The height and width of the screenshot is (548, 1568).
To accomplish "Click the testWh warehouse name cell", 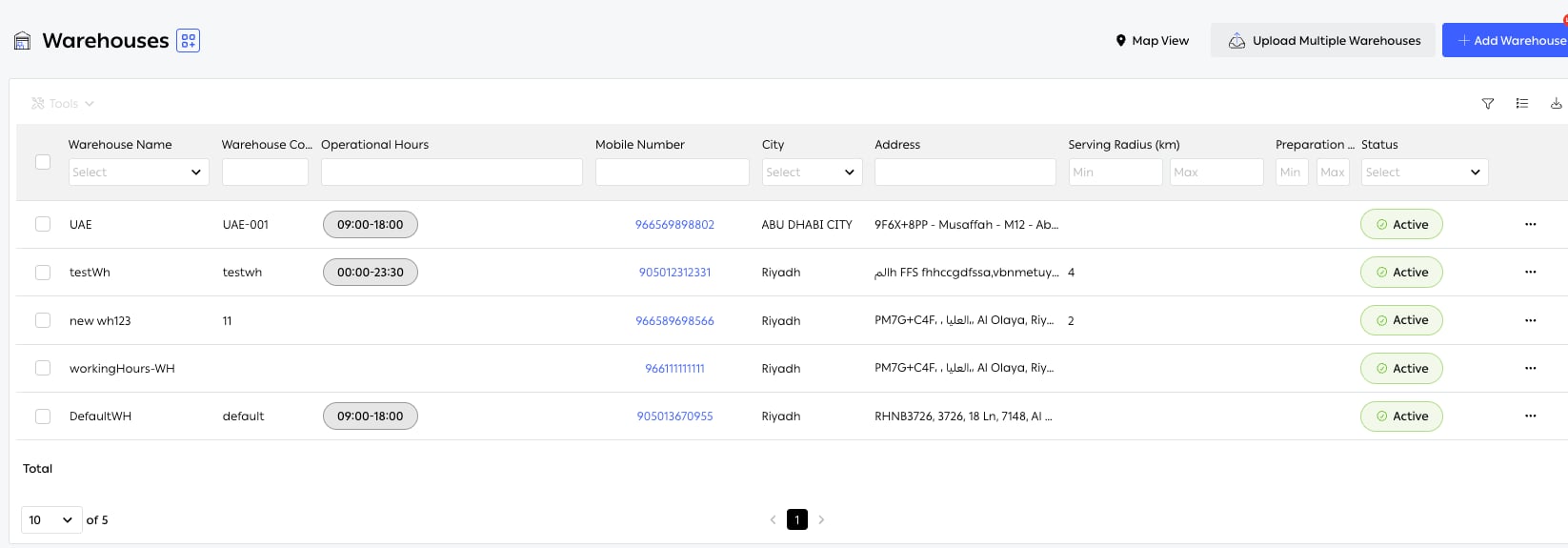I will [90, 273].
